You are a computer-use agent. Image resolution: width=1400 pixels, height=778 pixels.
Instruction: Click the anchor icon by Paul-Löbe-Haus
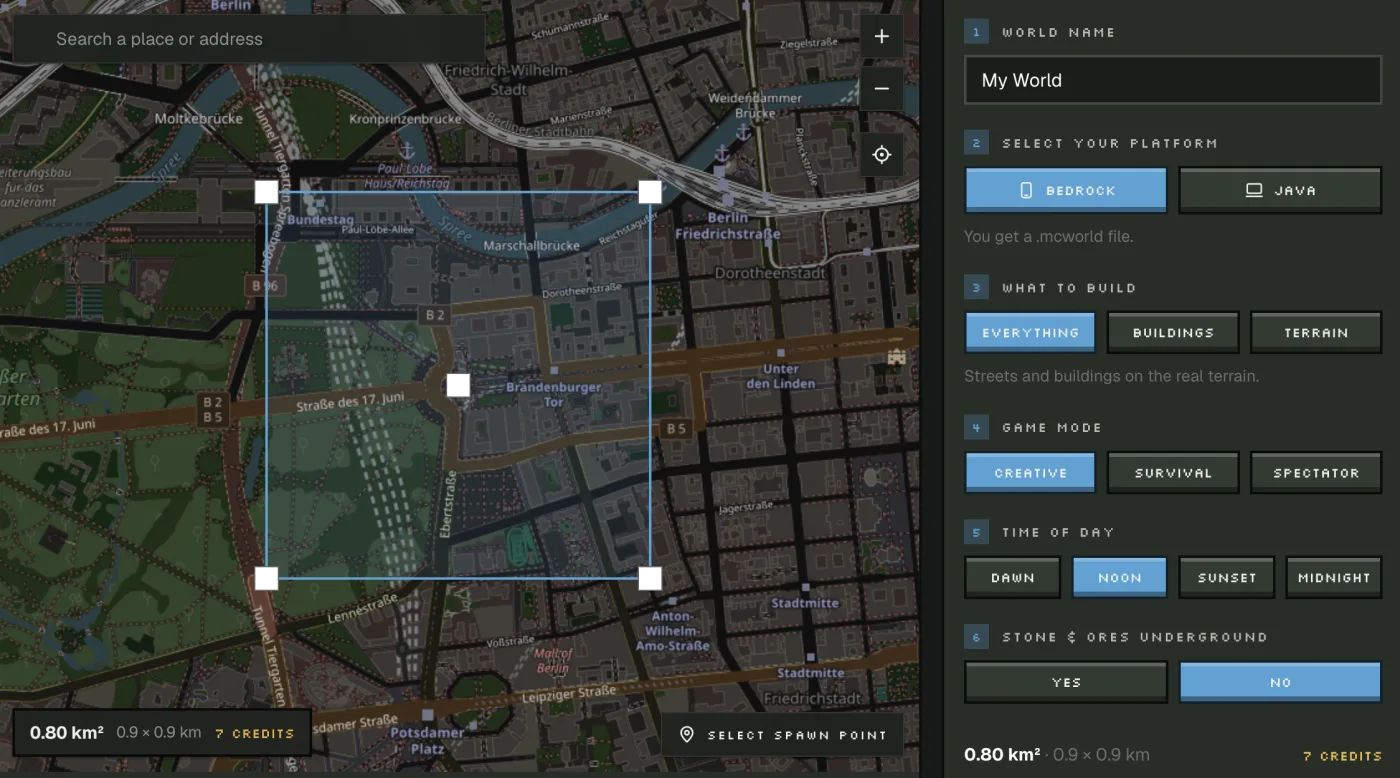coord(407,150)
